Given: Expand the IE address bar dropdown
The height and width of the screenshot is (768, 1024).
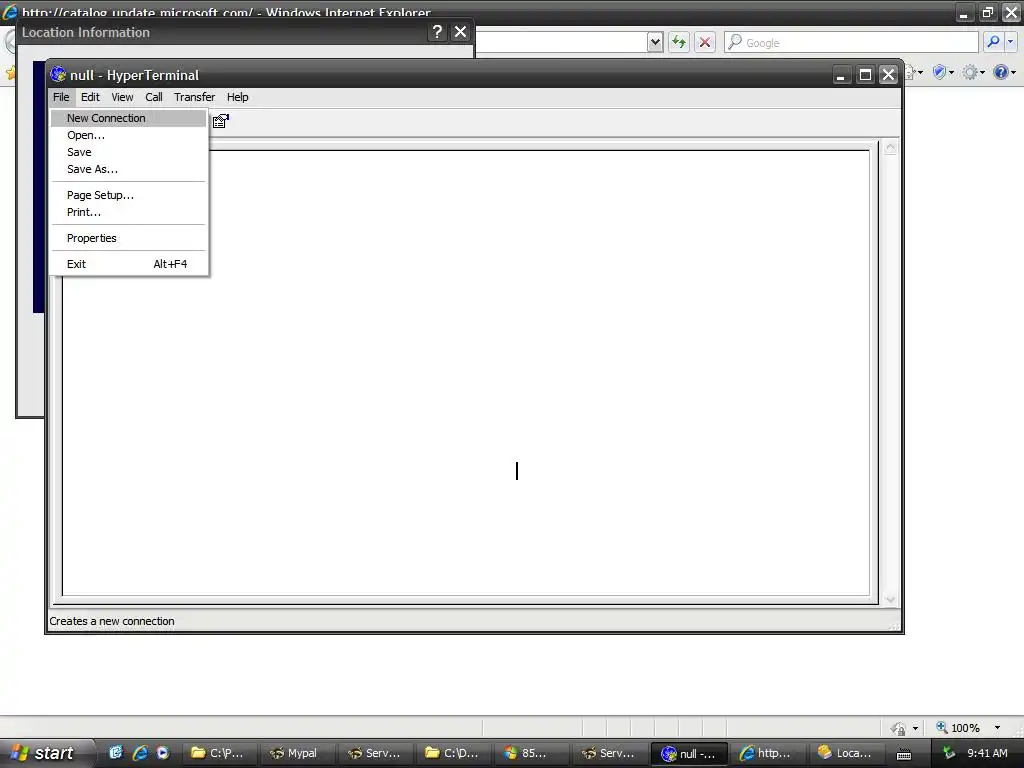Looking at the screenshot, I should (x=655, y=42).
